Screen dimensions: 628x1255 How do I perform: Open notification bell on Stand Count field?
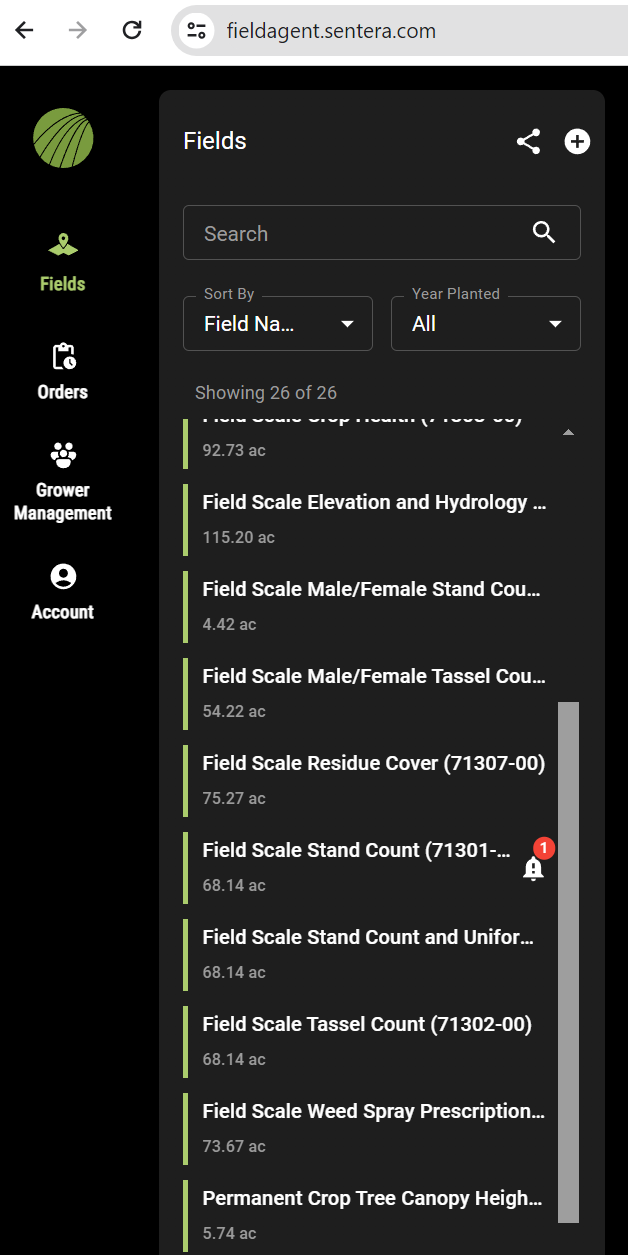click(x=533, y=869)
